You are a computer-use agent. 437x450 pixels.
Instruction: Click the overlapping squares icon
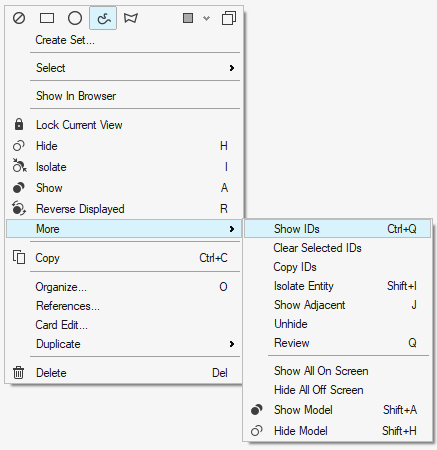tap(229, 18)
